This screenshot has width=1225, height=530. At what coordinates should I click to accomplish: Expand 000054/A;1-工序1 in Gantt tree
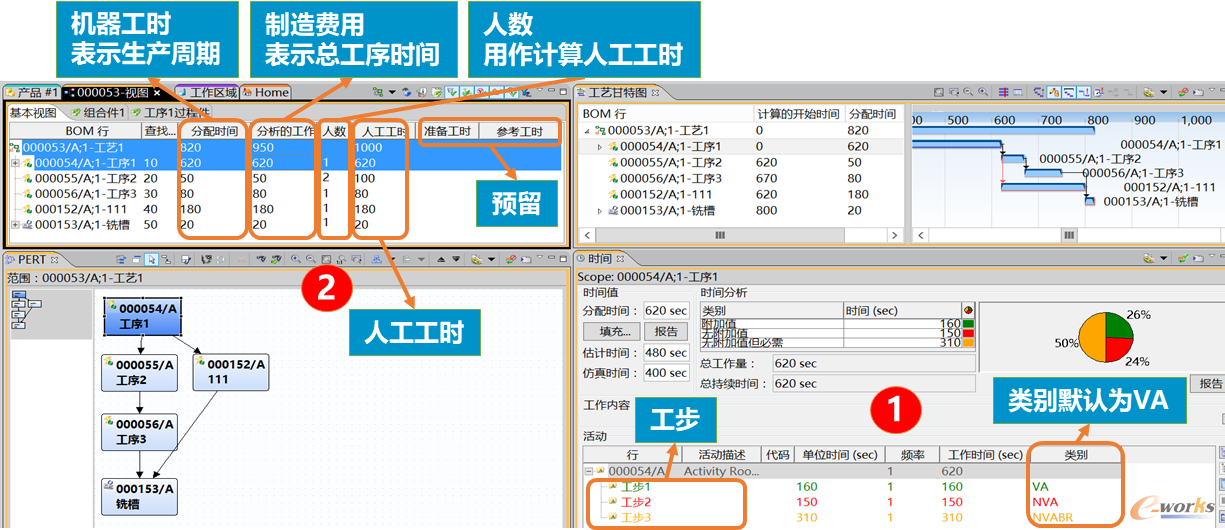pyautogui.click(x=599, y=146)
